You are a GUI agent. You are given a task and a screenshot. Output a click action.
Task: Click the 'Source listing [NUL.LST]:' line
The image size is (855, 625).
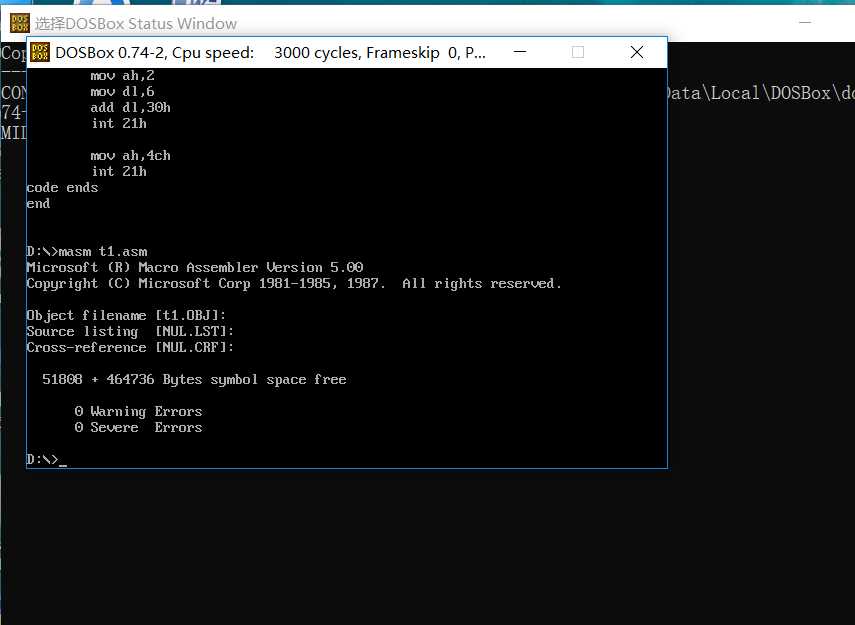tap(130, 332)
